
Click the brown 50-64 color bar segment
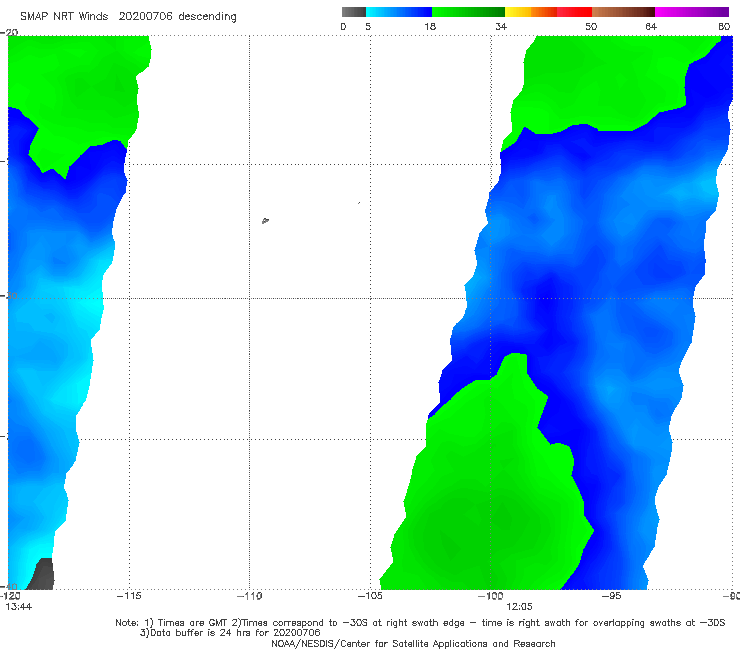click(x=623, y=12)
